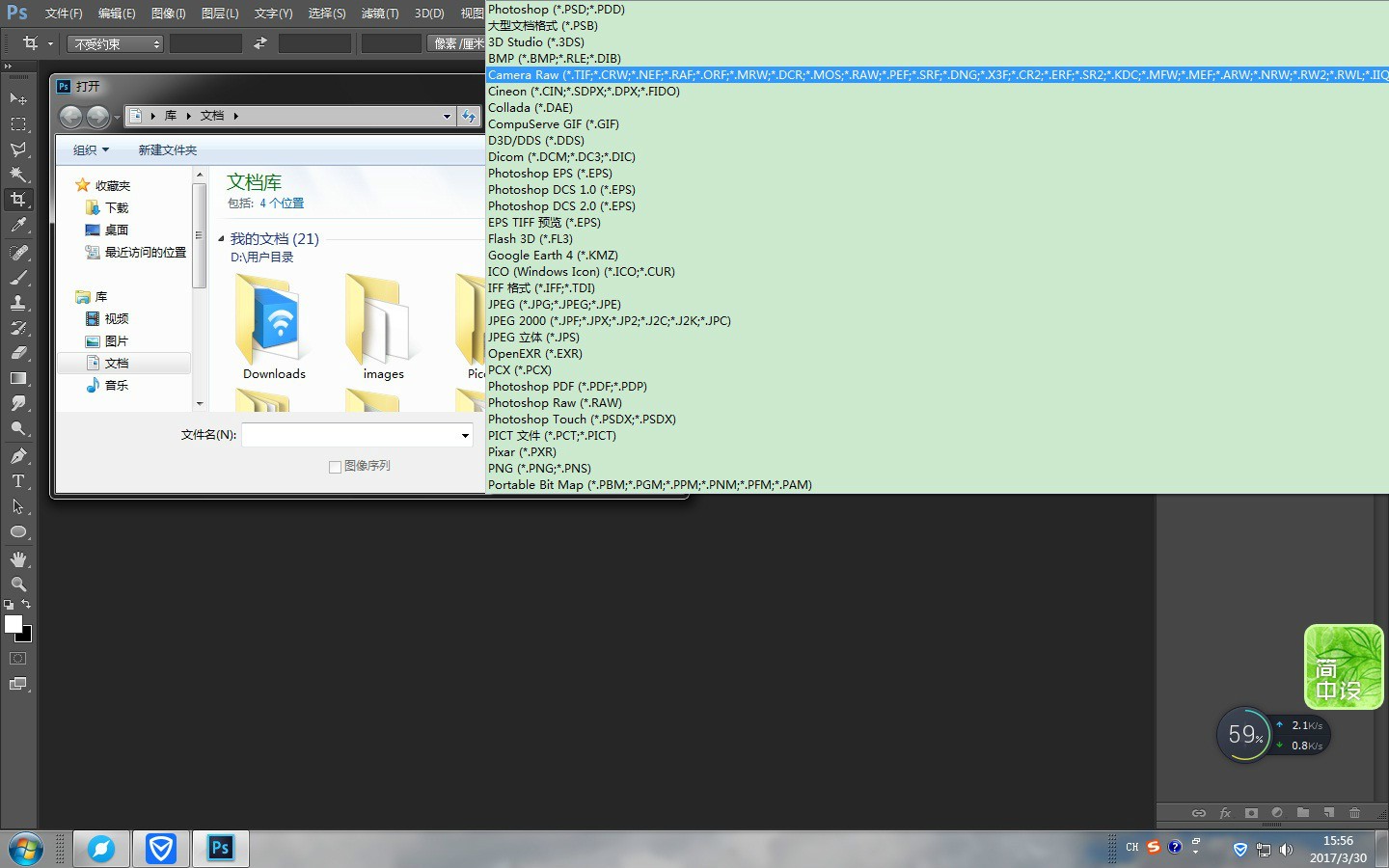
Task: Collapse the 我的文档 (21) group
Action: [221, 238]
